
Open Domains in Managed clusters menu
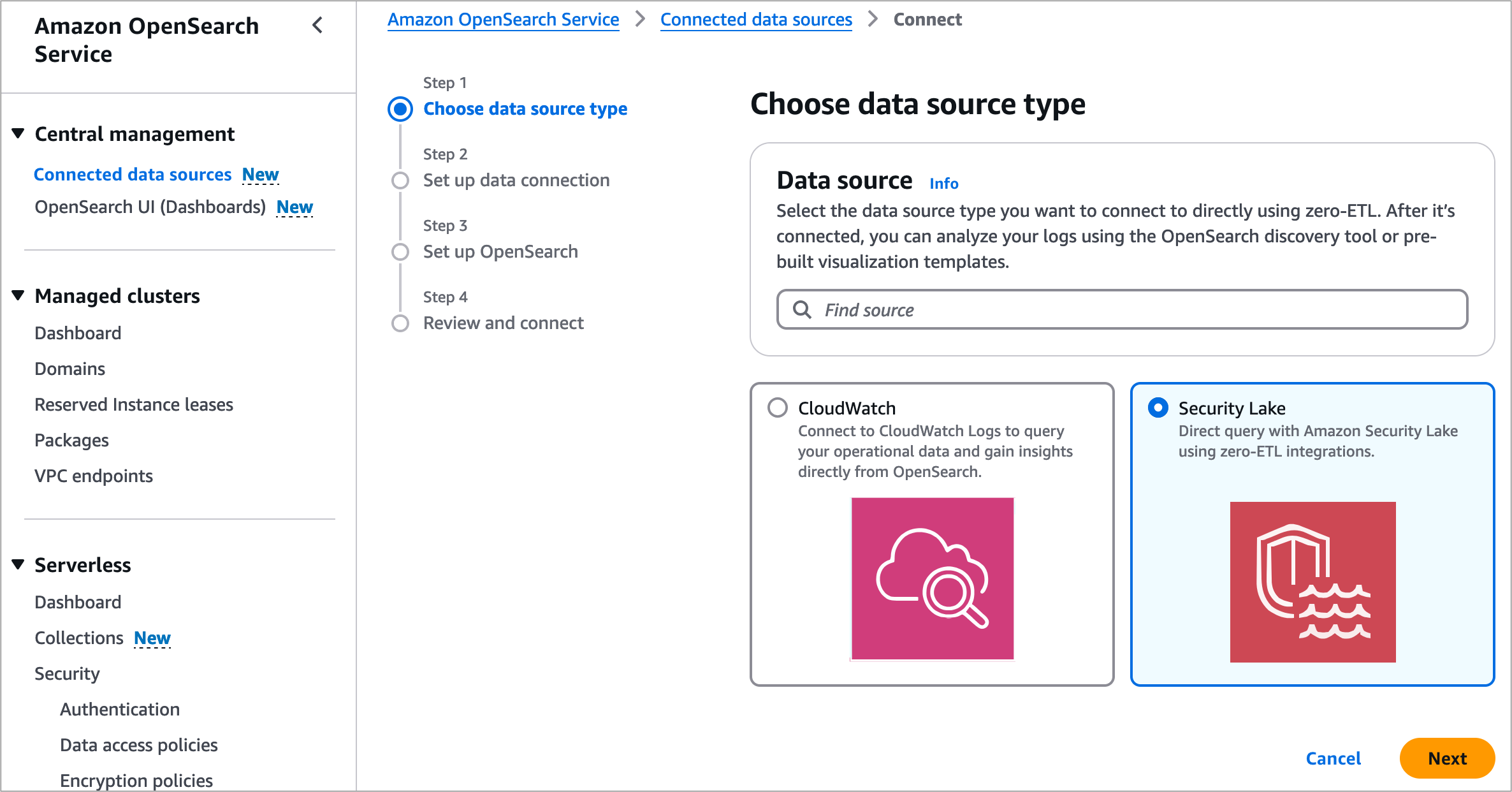pyautogui.click(x=70, y=369)
